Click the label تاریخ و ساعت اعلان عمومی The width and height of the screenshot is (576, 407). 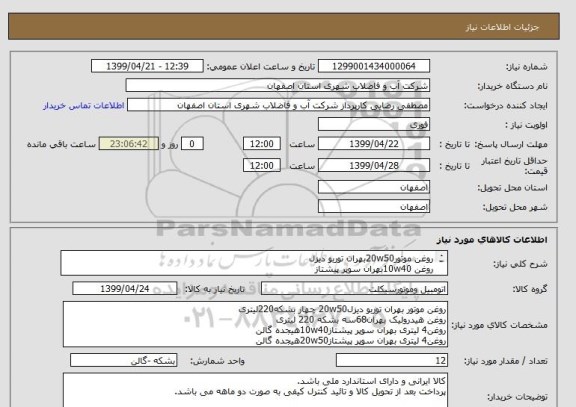[261, 67]
